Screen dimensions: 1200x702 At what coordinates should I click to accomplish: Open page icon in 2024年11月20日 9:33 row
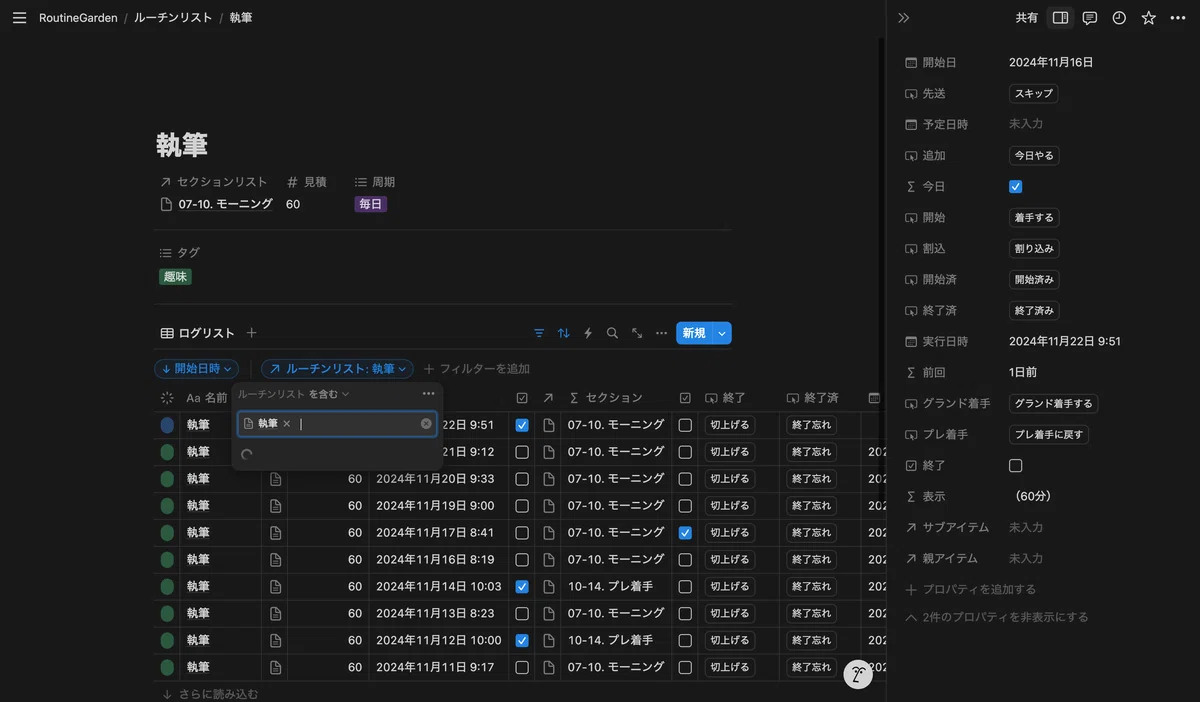coord(275,479)
